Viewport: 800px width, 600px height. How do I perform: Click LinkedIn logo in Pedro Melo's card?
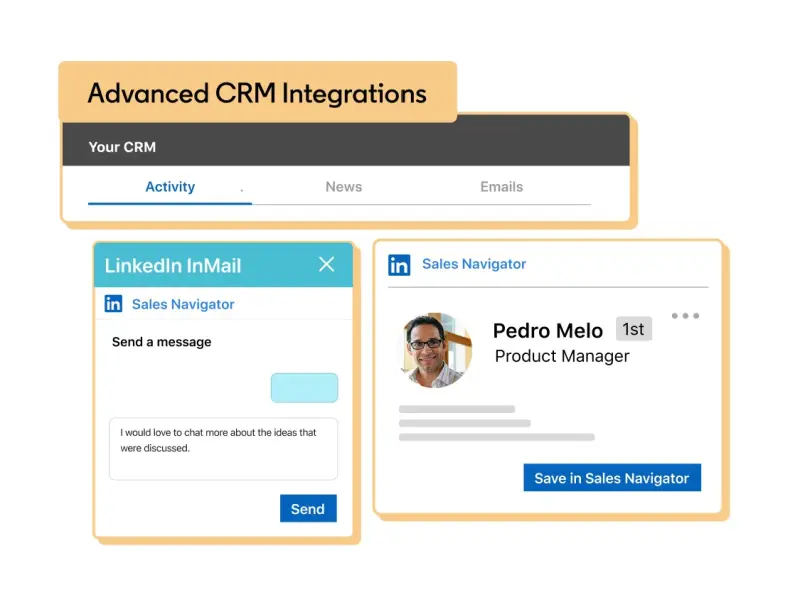[399, 265]
